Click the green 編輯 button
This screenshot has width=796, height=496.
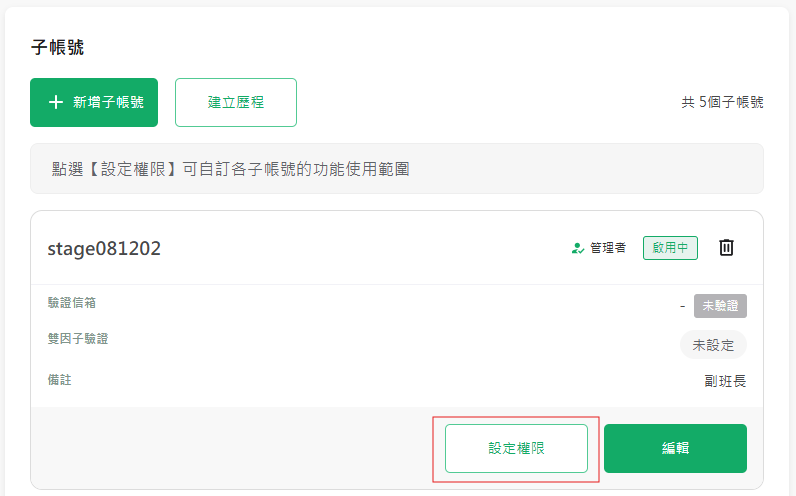(675, 448)
